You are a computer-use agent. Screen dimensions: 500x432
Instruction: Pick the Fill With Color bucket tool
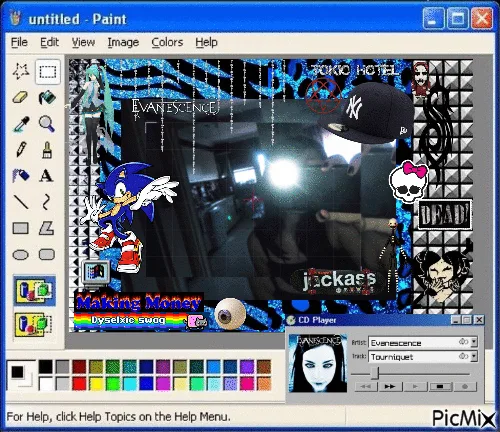(47, 97)
